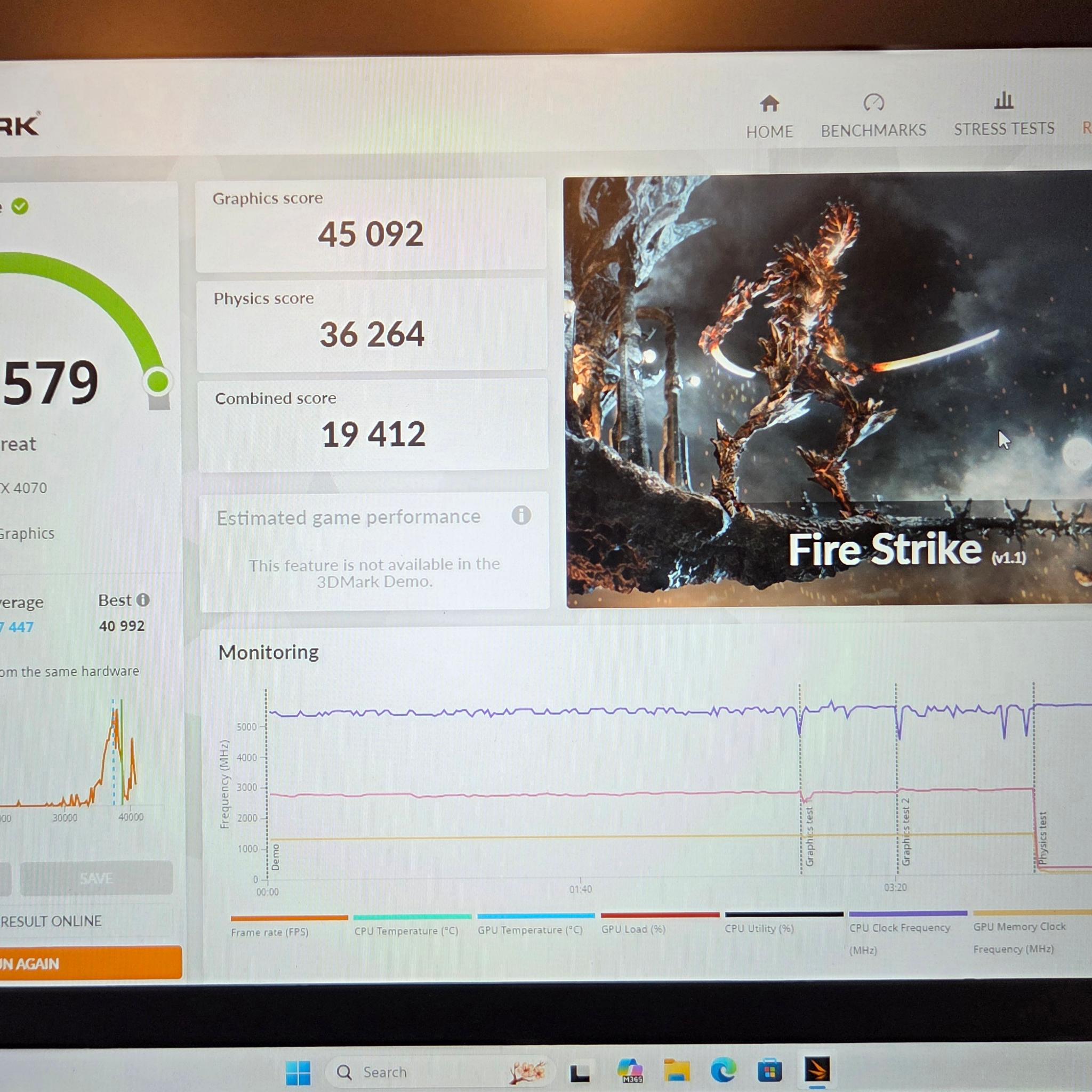Toggle GPU Load (%) legend
This screenshot has width=1092, height=1092.
[x=660, y=923]
